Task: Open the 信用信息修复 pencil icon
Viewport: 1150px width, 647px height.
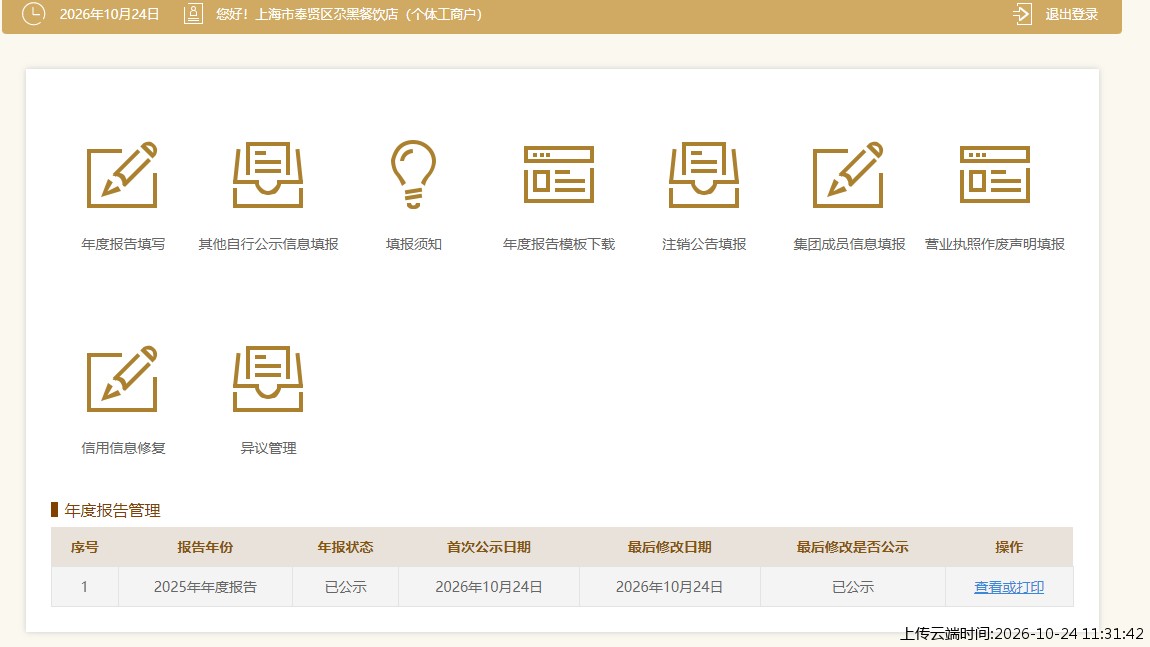Action: [122, 379]
